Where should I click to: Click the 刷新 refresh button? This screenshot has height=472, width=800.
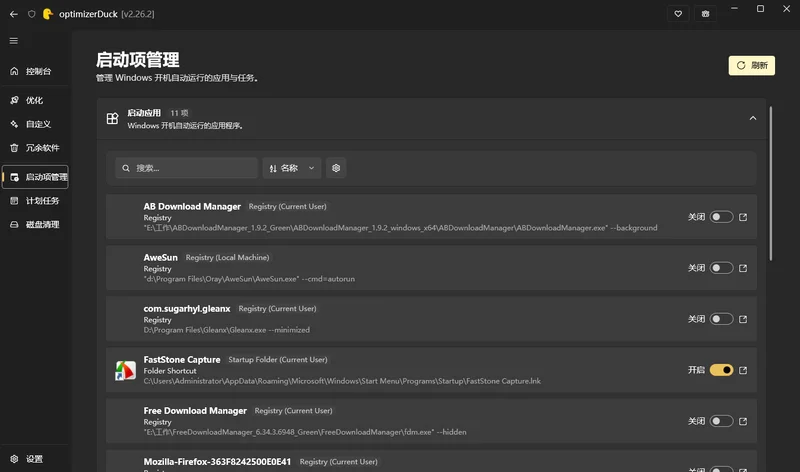752,65
